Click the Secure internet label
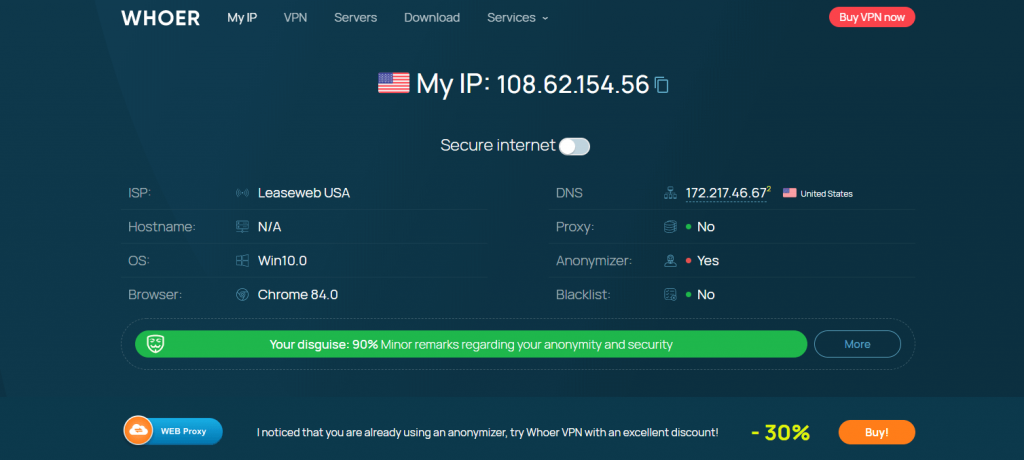 (x=498, y=145)
